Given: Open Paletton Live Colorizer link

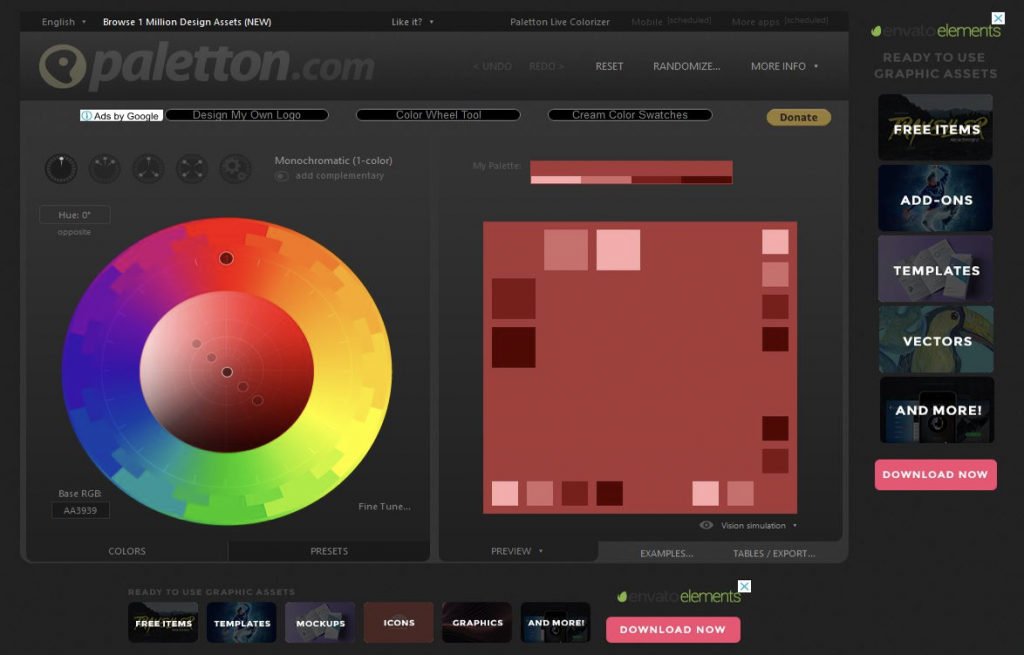Looking at the screenshot, I should coord(560,22).
